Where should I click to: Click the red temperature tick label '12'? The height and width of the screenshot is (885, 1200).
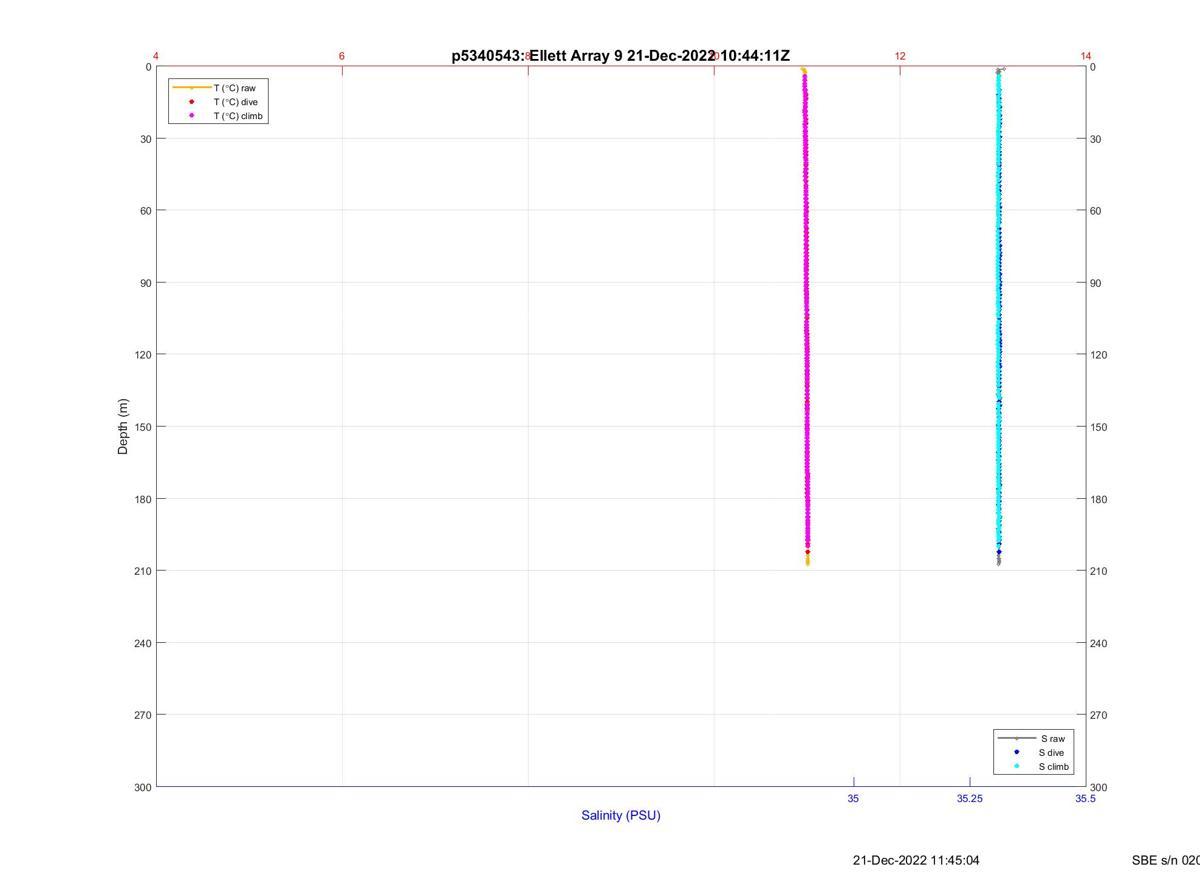(x=900, y=56)
